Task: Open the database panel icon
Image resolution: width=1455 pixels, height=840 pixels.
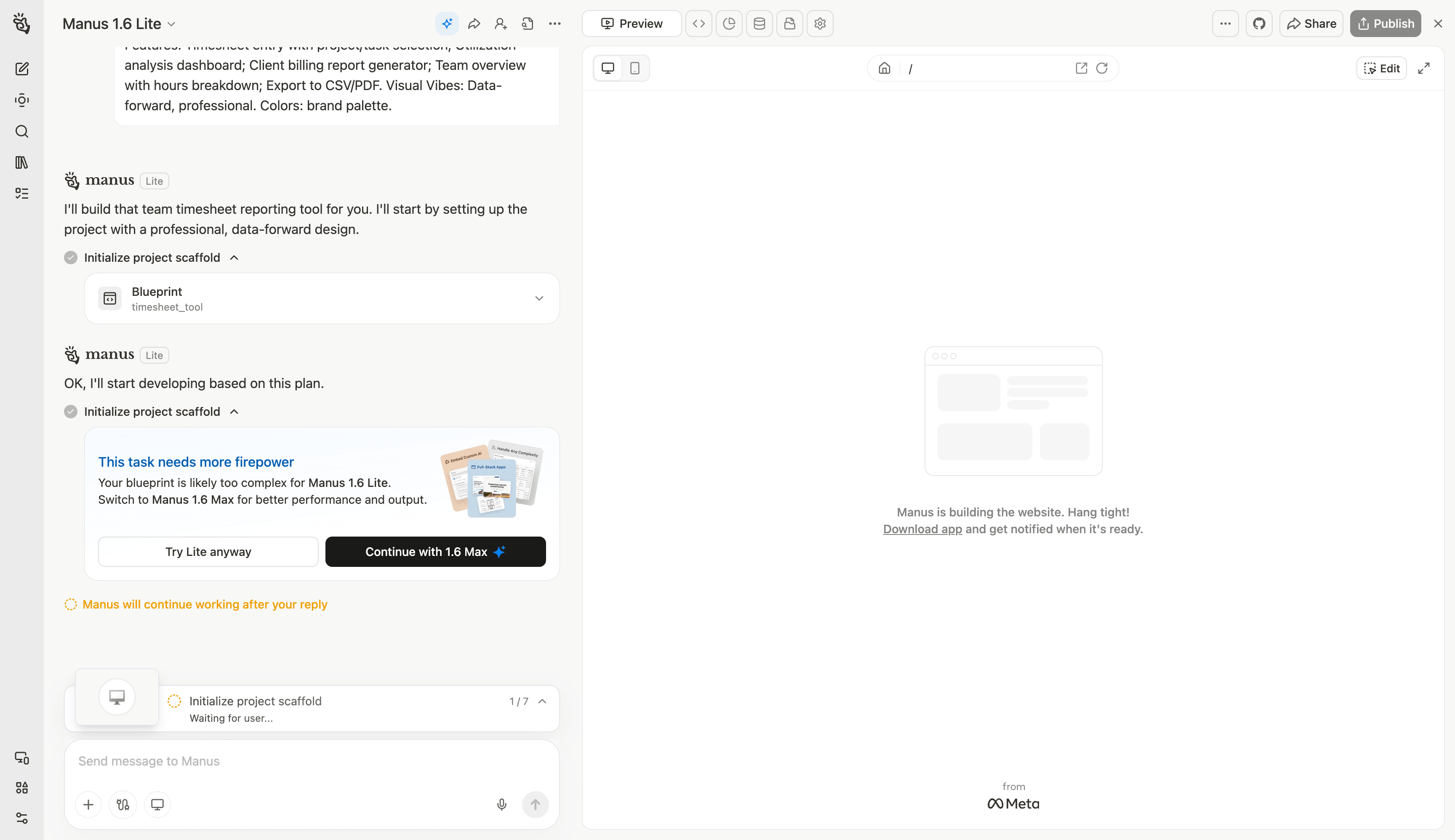Action: click(759, 24)
